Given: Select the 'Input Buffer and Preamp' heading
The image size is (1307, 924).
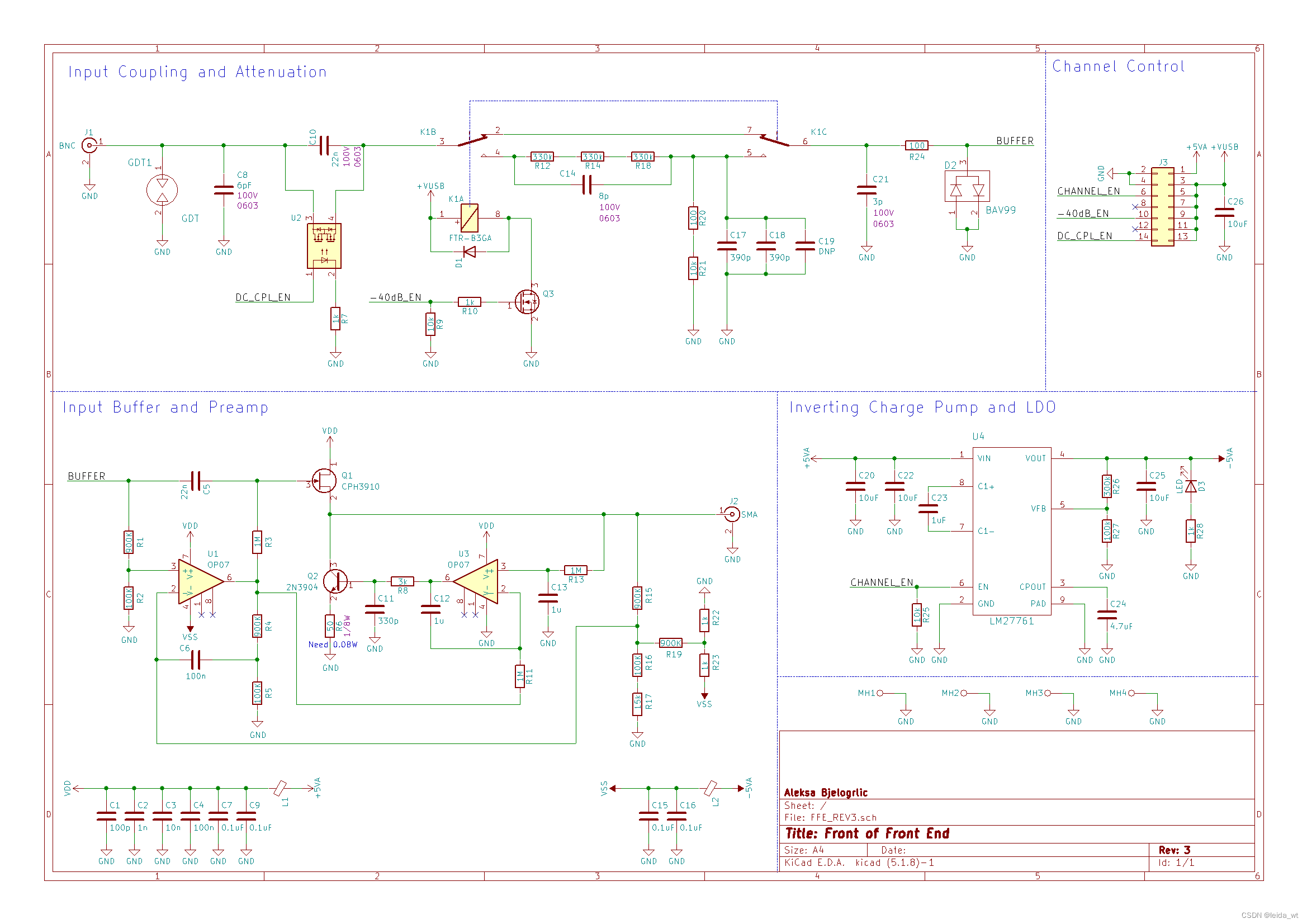Looking at the screenshot, I should coord(165,407).
